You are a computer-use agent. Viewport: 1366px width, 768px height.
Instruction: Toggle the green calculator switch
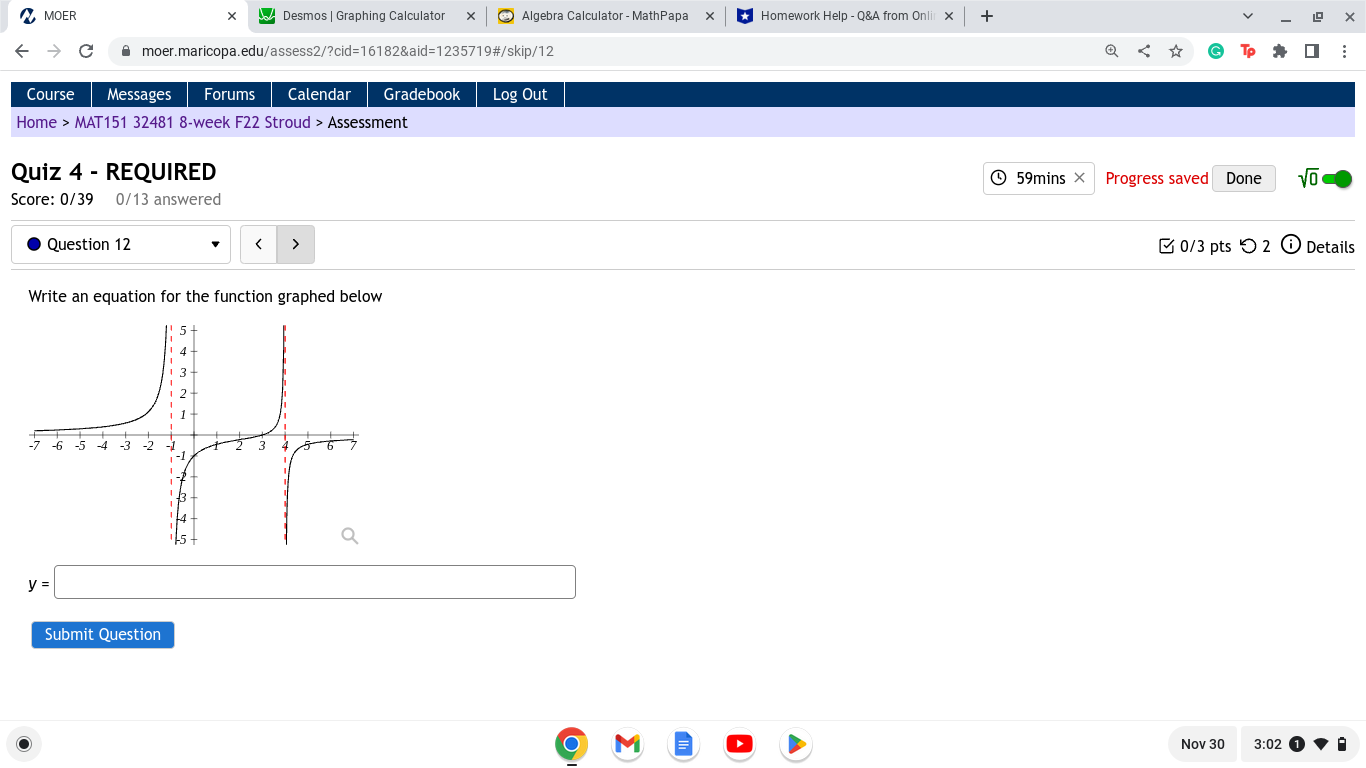pos(1334,178)
